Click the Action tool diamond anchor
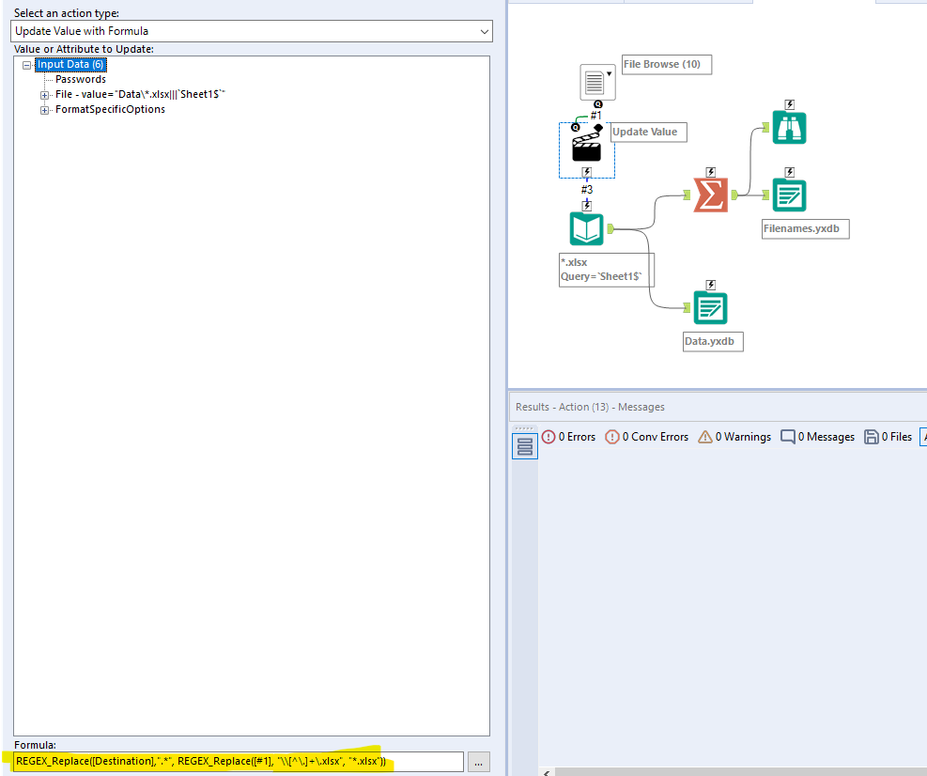This screenshot has height=776, width=927. (x=598, y=128)
